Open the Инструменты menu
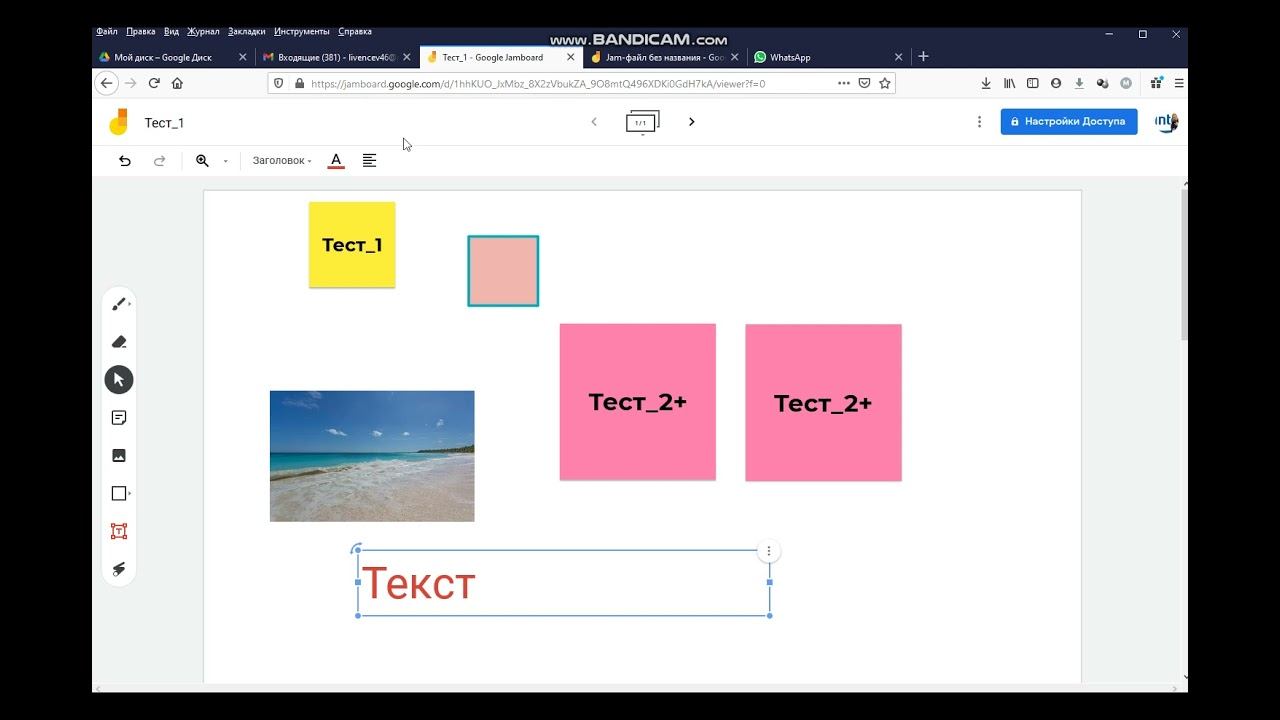Screen dimensions: 1280x720 coord(301,32)
